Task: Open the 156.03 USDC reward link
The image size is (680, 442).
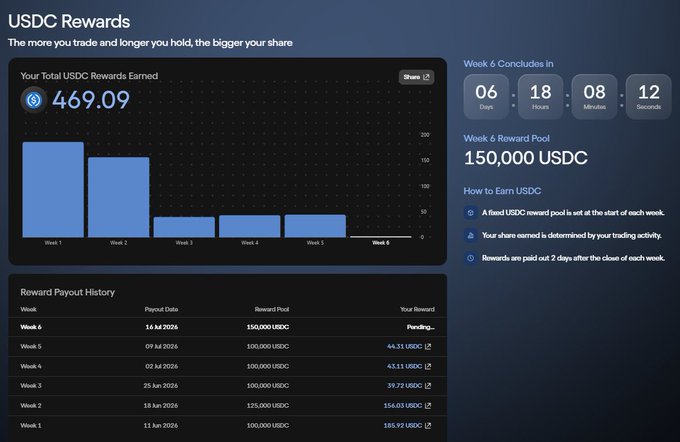Action: [x=402, y=406]
